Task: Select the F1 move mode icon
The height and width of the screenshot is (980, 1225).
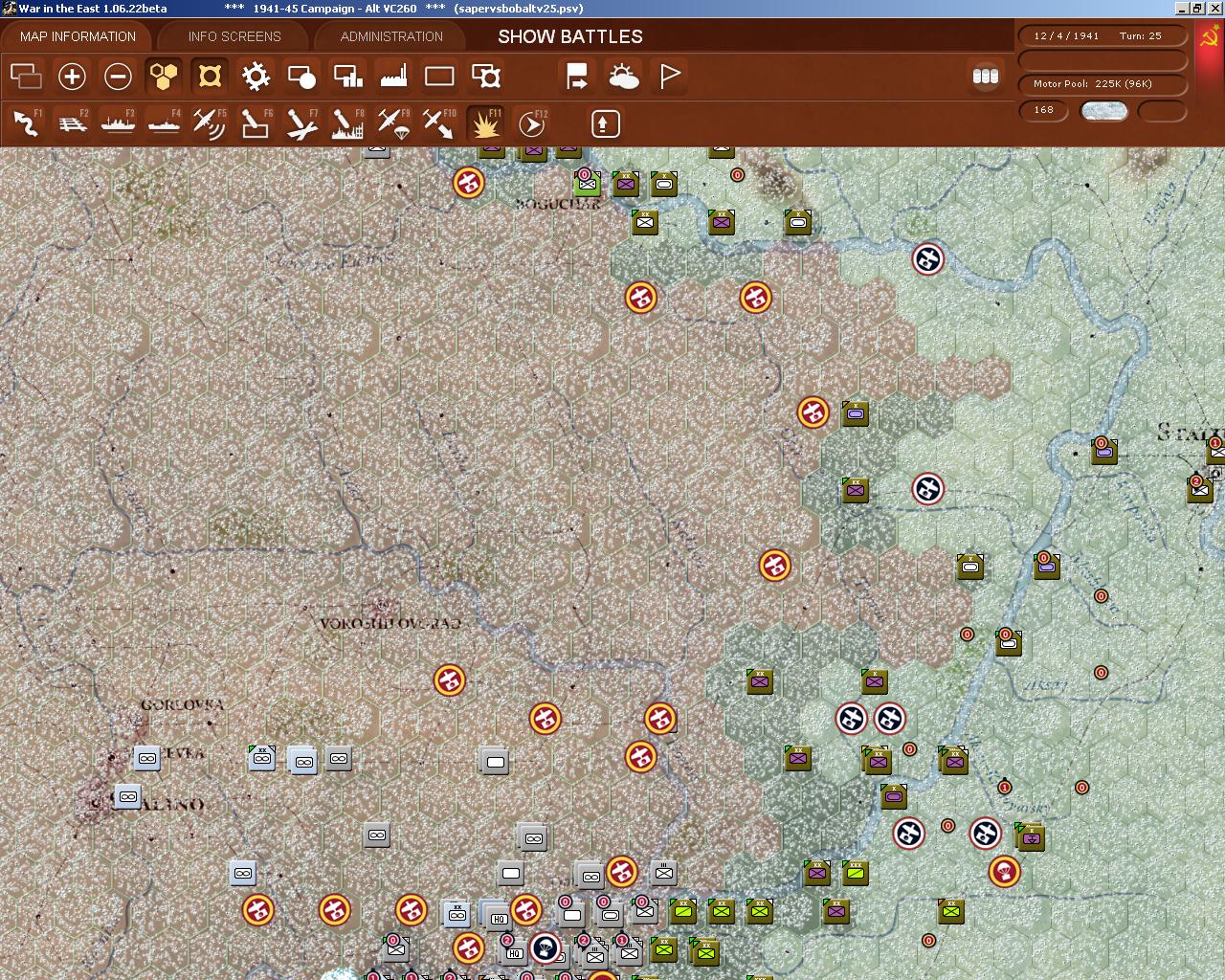Action: point(26,124)
